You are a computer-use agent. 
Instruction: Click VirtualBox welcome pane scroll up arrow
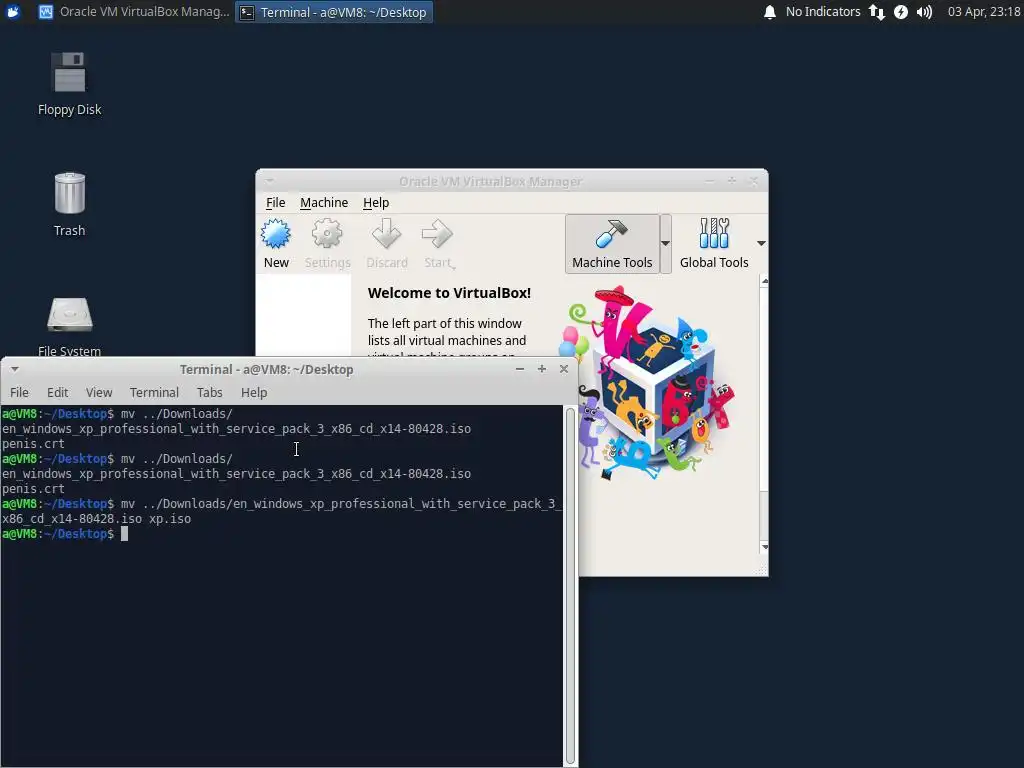click(x=764, y=281)
